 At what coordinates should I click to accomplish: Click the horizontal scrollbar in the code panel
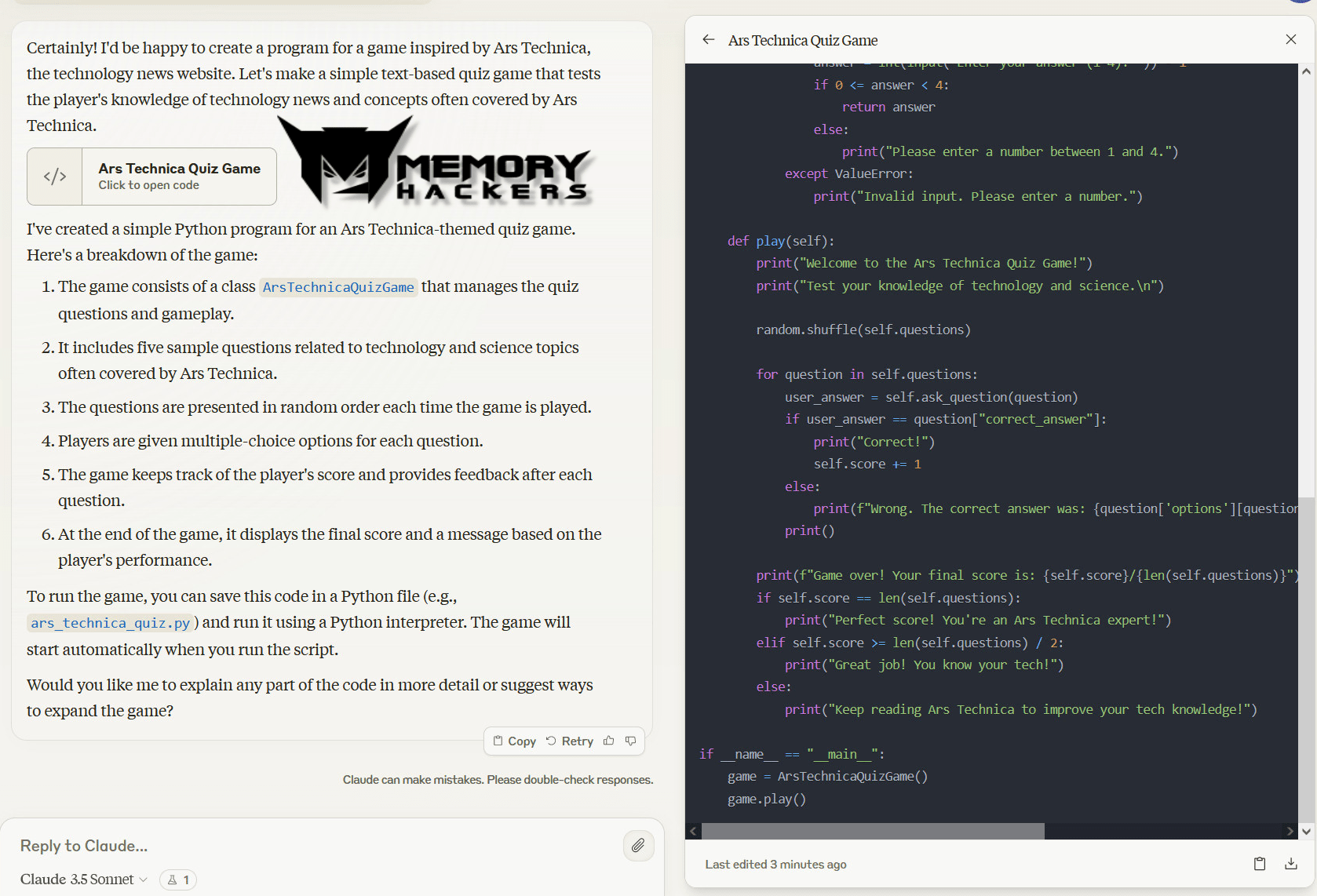click(x=873, y=831)
